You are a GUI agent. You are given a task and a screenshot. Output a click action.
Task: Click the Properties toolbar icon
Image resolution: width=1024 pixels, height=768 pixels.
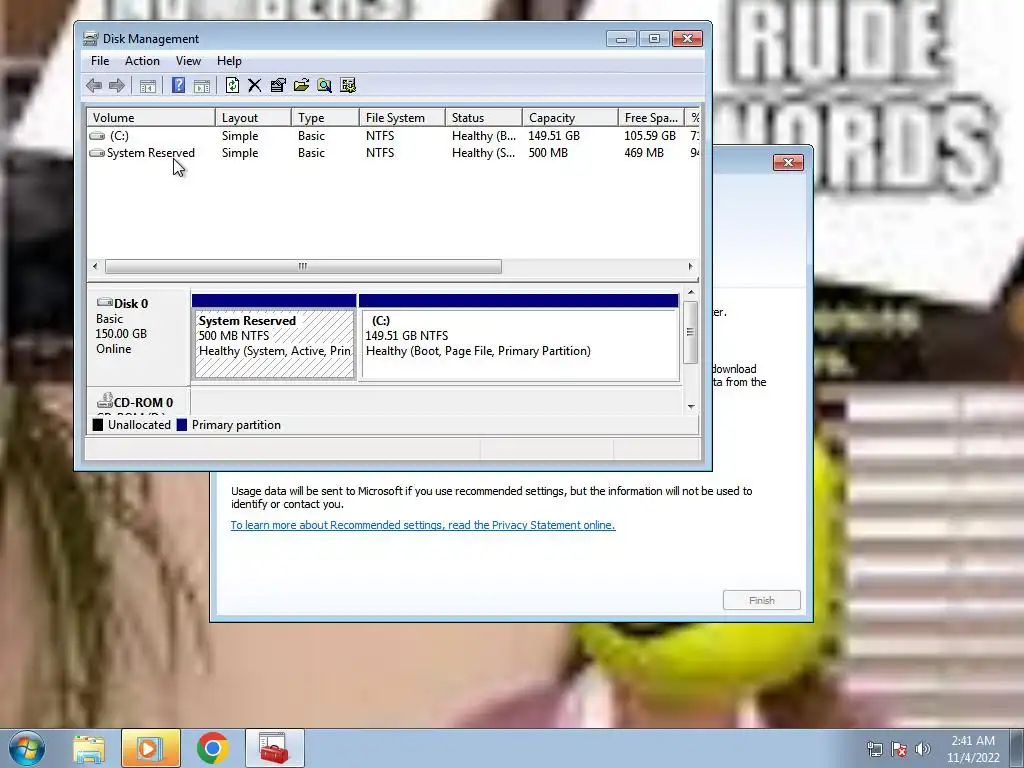pos(278,86)
